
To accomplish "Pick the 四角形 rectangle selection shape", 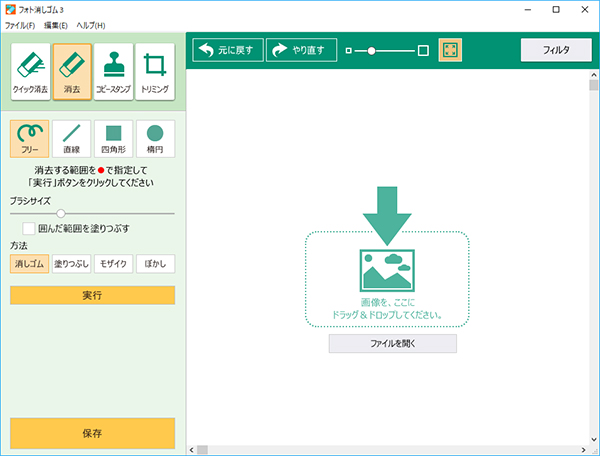I will 113,139.
